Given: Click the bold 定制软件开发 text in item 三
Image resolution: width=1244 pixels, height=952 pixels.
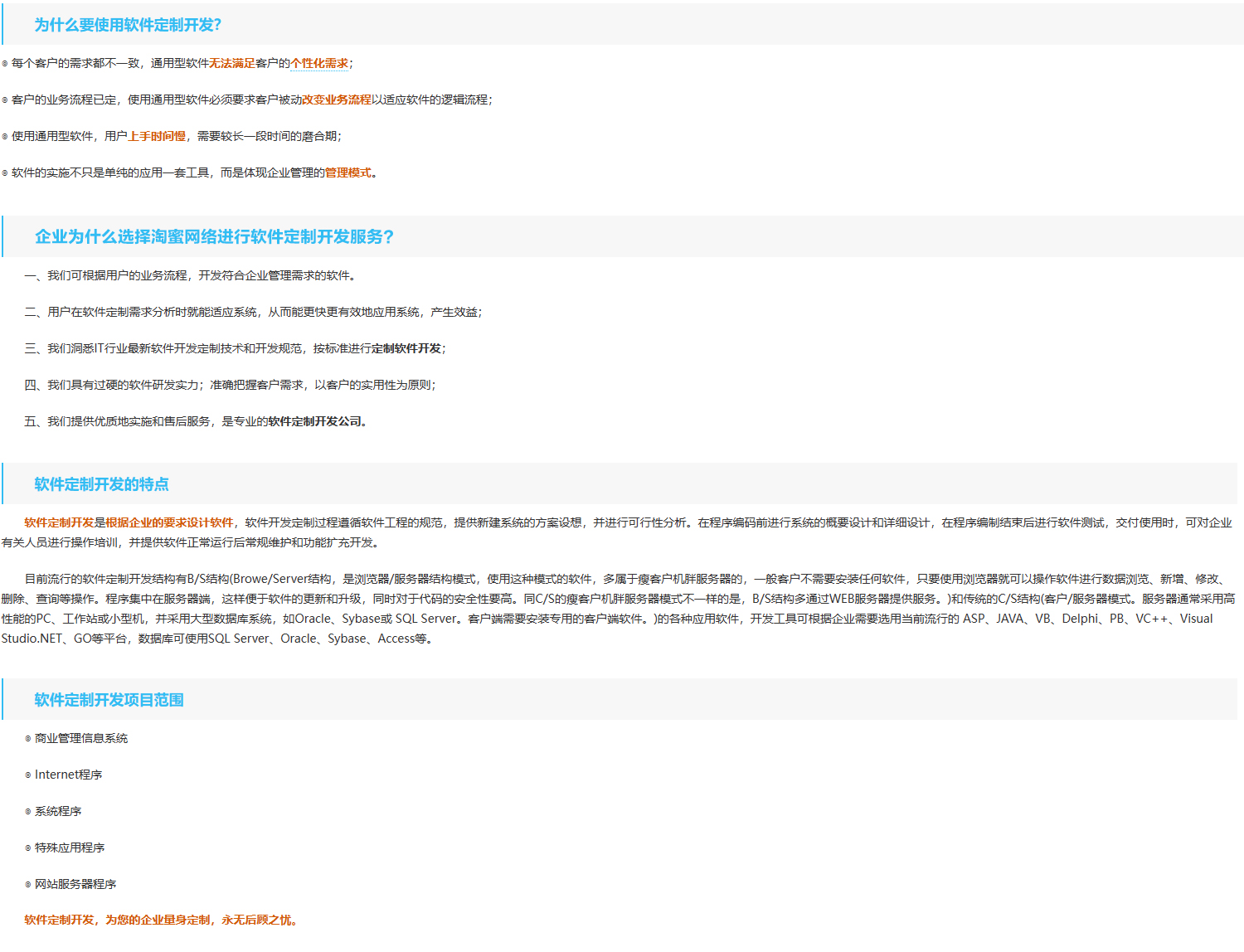Looking at the screenshot, I should tap(406, 349).
